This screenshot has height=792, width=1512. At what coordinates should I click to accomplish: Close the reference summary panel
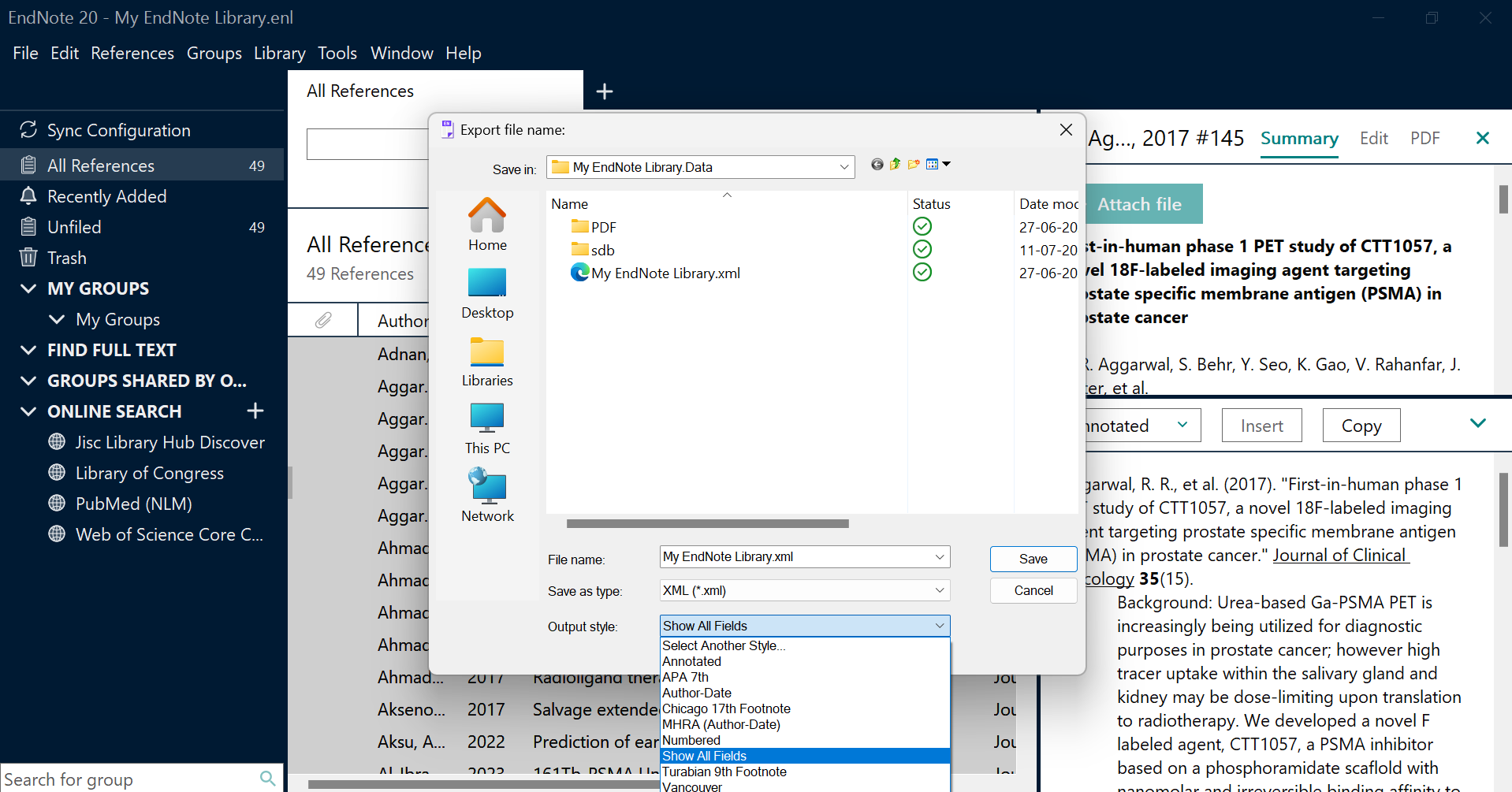(1482, 138)
